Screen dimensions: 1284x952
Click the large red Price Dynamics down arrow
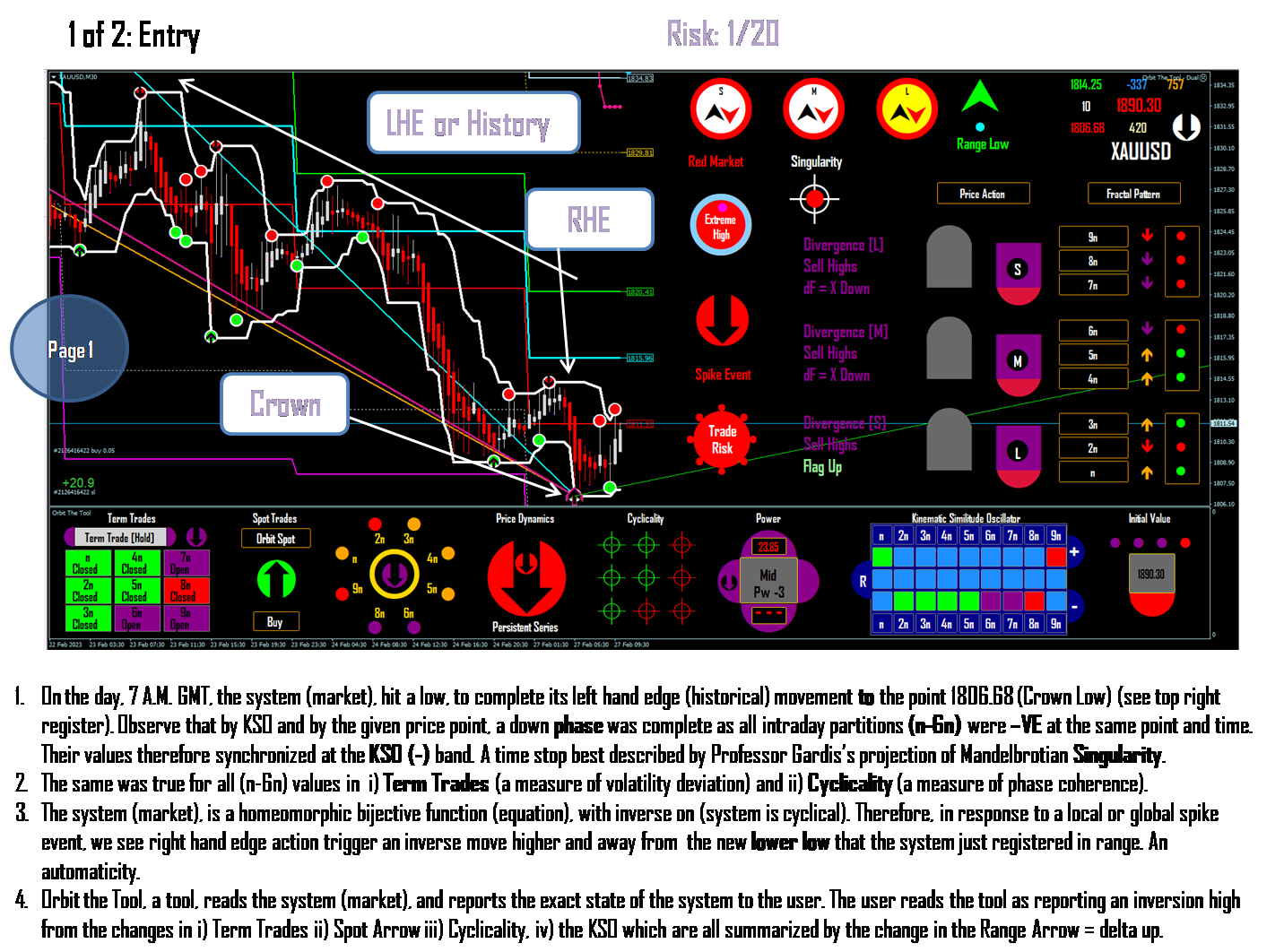(x=526, y=577)
